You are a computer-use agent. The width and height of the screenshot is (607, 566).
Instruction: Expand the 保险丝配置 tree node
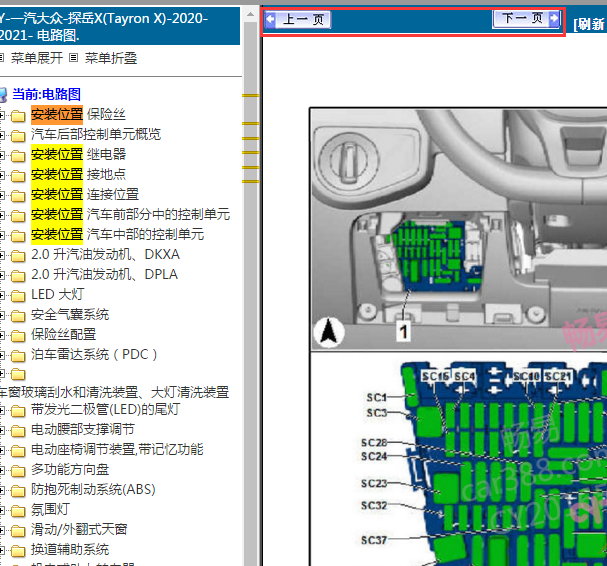point(2,335)
